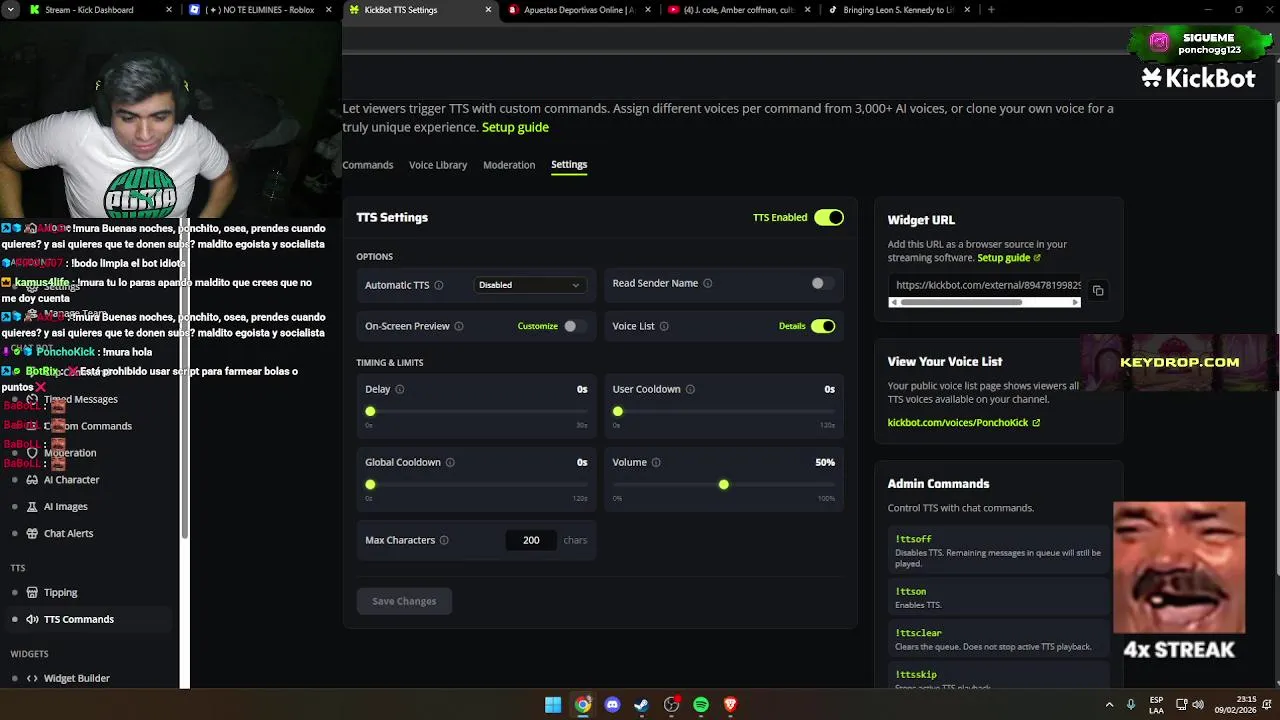This screenshot has width=1280, height=720.
Task: Open Steam from the taskbar
Action: 641,705
